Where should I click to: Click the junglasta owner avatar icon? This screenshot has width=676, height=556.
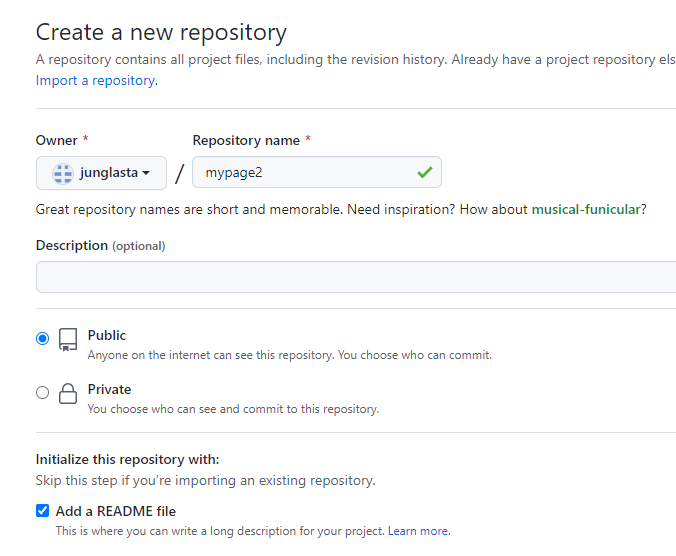[x=63, y=173]
